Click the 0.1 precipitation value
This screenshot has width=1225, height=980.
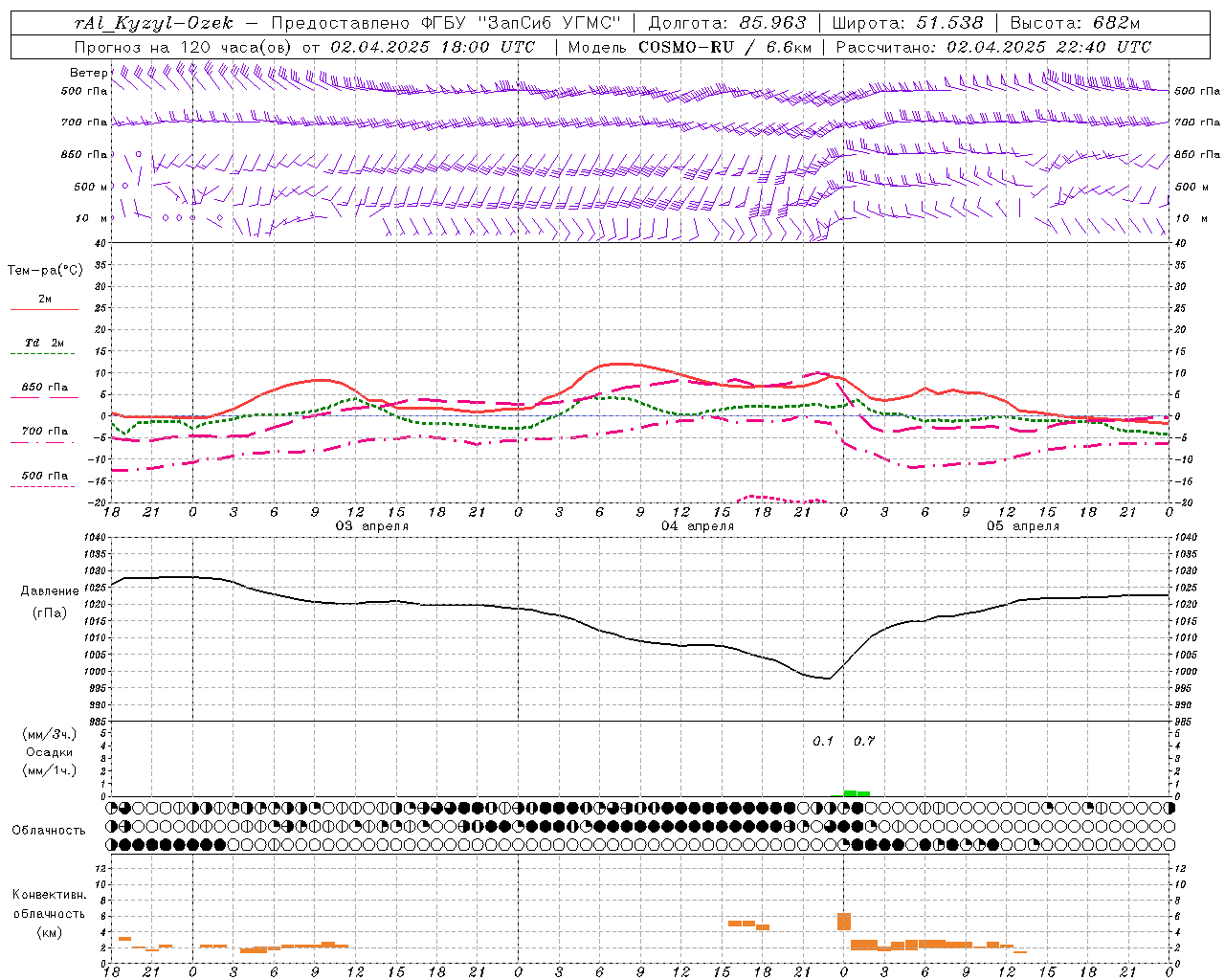coord(823,742)
